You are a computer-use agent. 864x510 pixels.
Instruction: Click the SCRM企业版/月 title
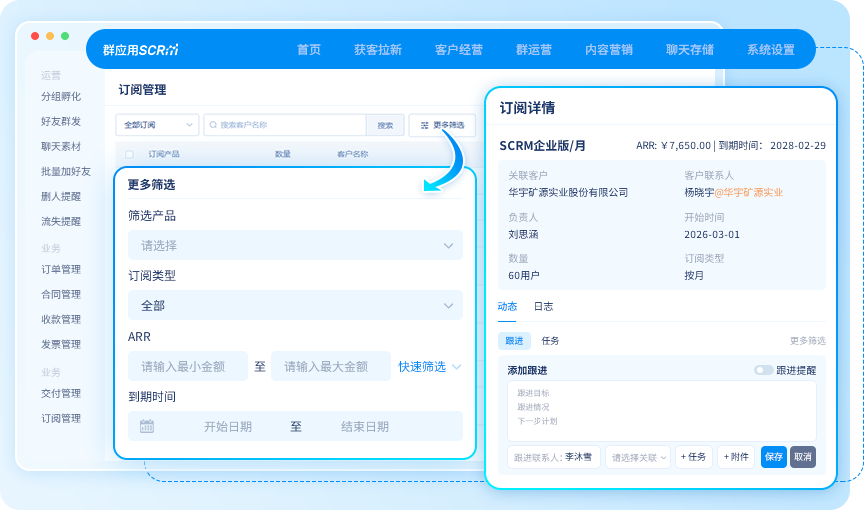coord(542,146)
